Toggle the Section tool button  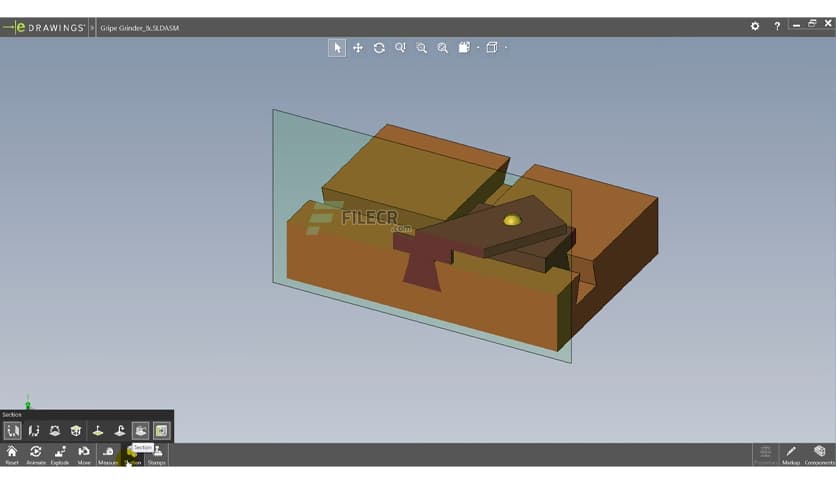tap(132, 456)
